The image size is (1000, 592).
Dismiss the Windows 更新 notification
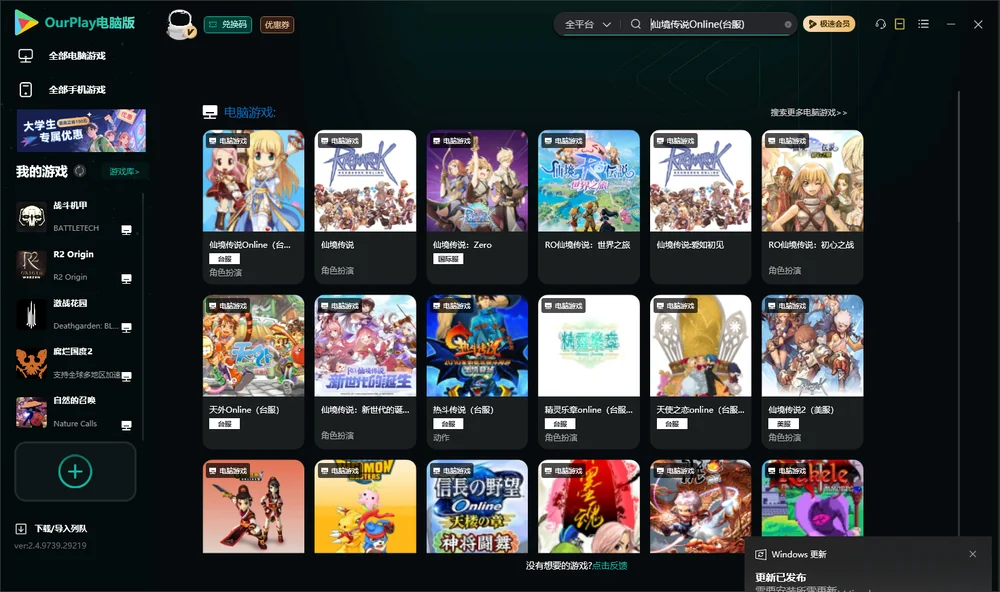973,554
